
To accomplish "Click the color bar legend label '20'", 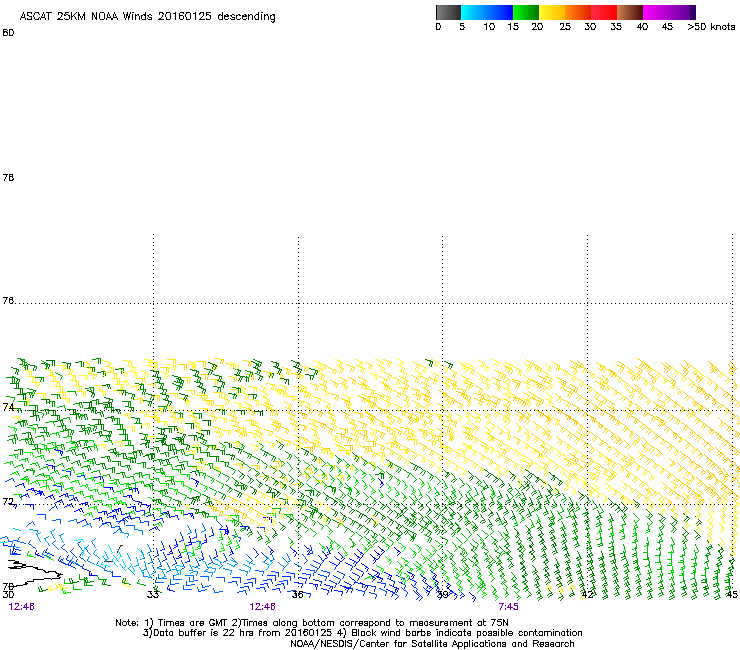I will pyautogui.click(x=537, y=27).
